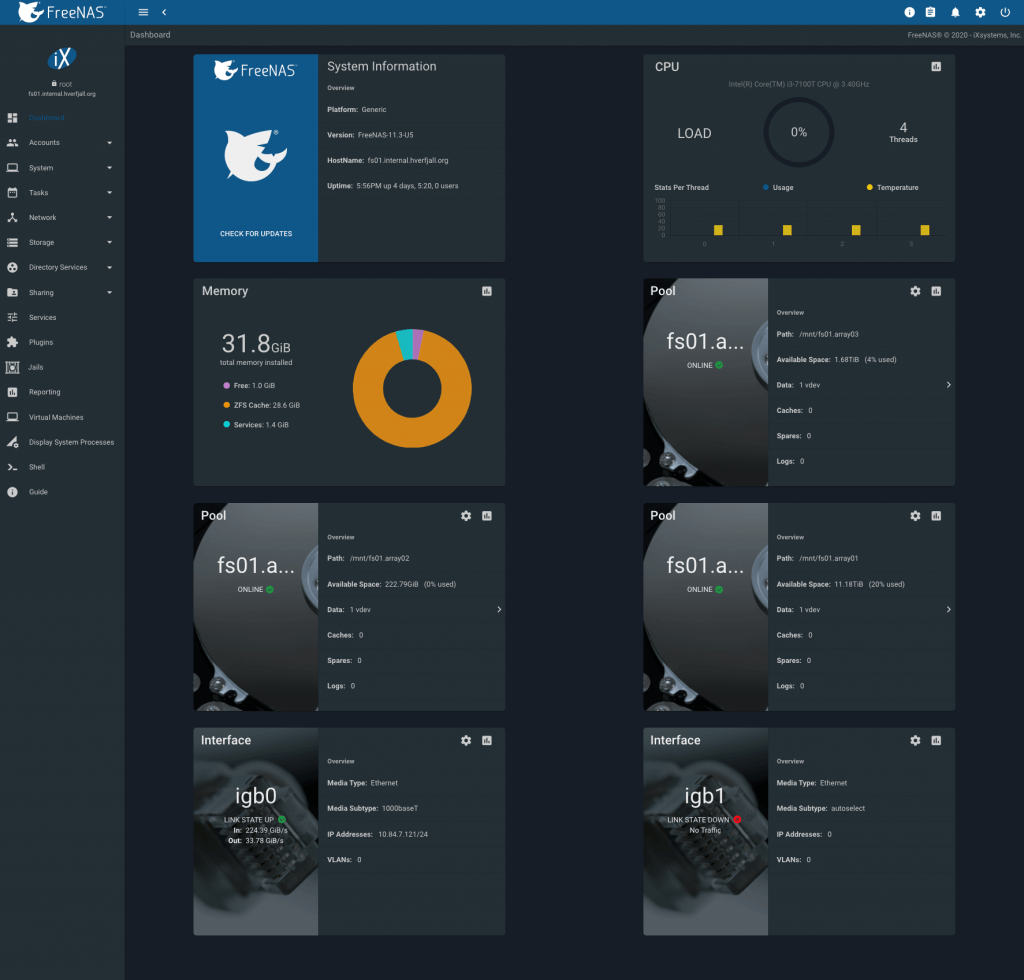Image resolution: width=1024 pixels, height=980 pixels.
Task: Click the Usage legend dot in CPU card
Action: point(766,187)
